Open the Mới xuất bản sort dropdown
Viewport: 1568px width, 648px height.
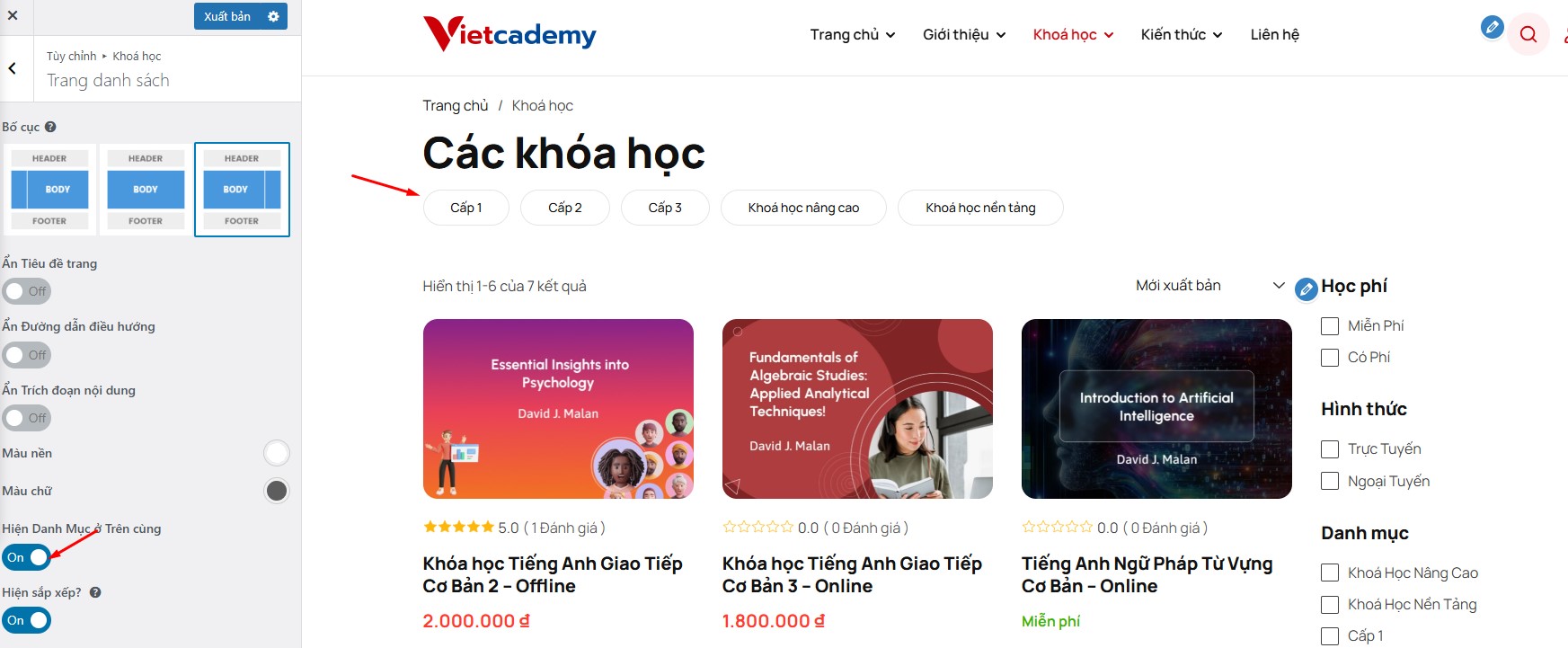click(x=1209, y=286)
